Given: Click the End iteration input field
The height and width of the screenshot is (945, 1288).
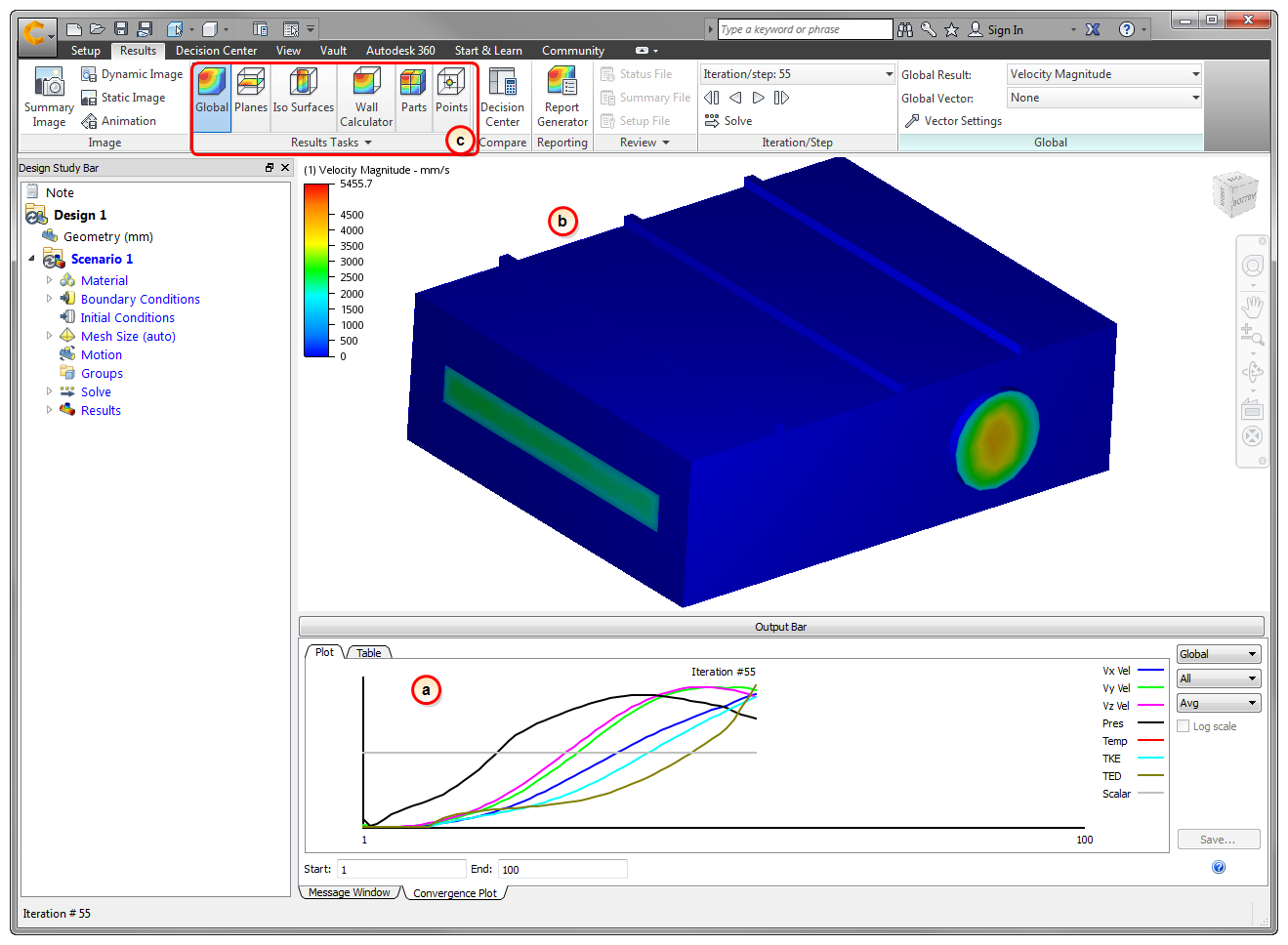Looking at the screenshot, I should click(562, 869).
